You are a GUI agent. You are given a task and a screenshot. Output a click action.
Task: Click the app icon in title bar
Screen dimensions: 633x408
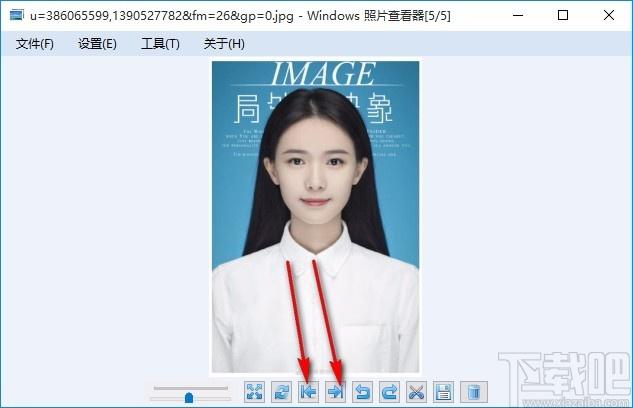click(14, 15)
